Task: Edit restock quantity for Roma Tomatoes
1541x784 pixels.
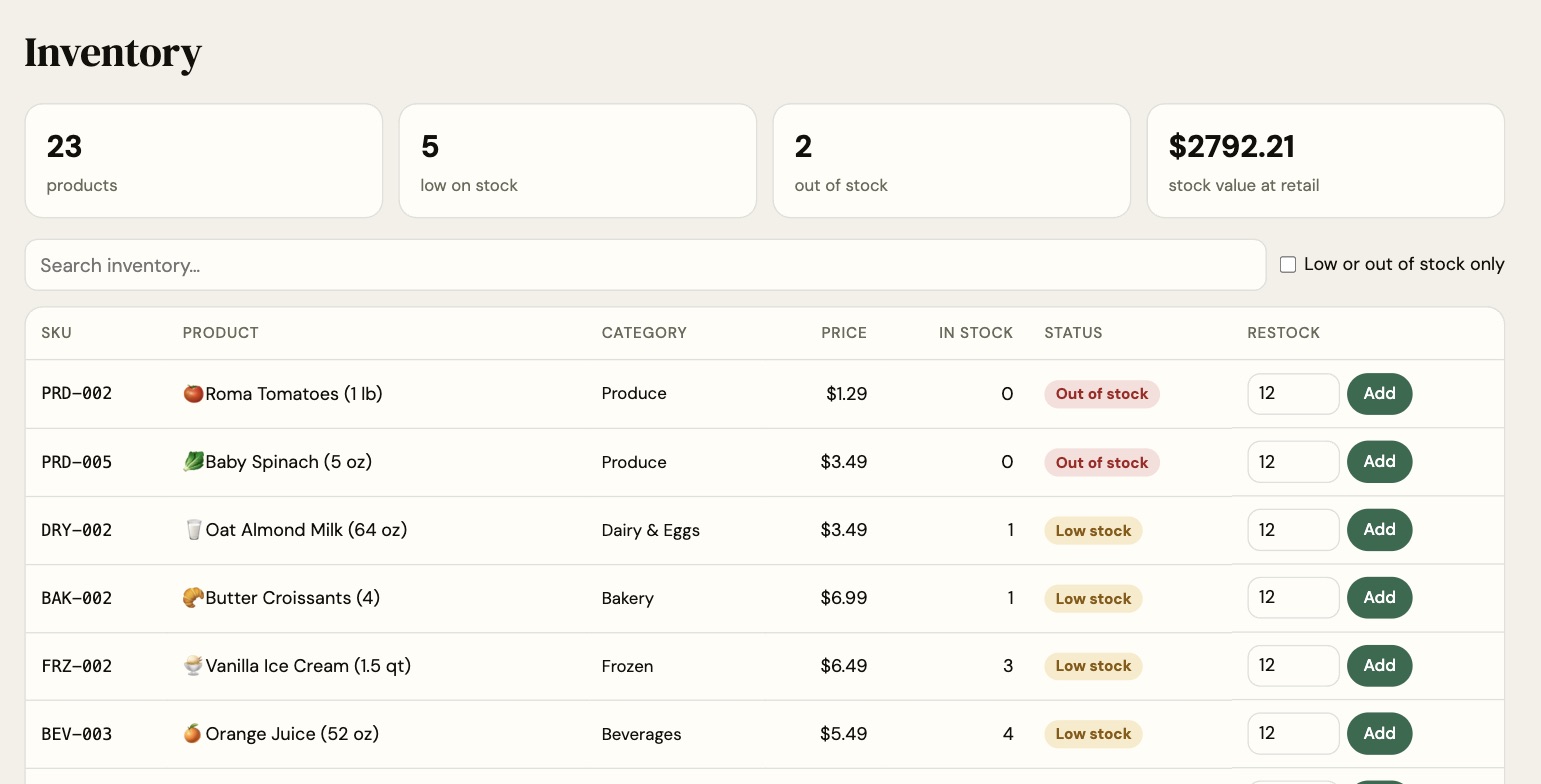Action: (1293, 394)
